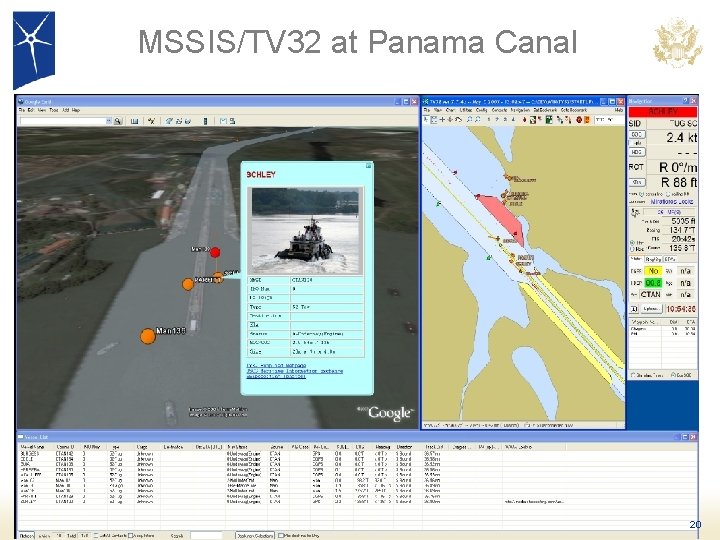The height and width of the screenshot is (540, 720).
Task: Click the email envelope icon in Google Earth toolbar
Action: pyautogui.click(x=223, y=121)
